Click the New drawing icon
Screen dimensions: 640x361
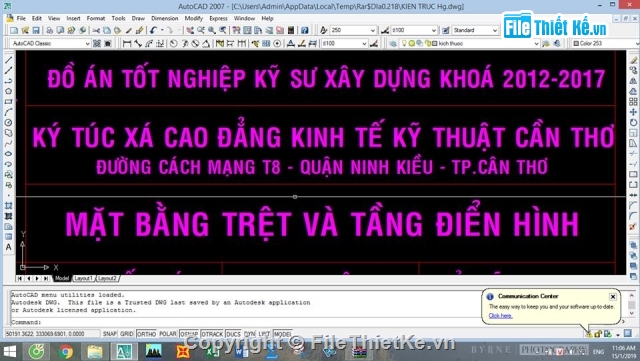pos(14,30)
